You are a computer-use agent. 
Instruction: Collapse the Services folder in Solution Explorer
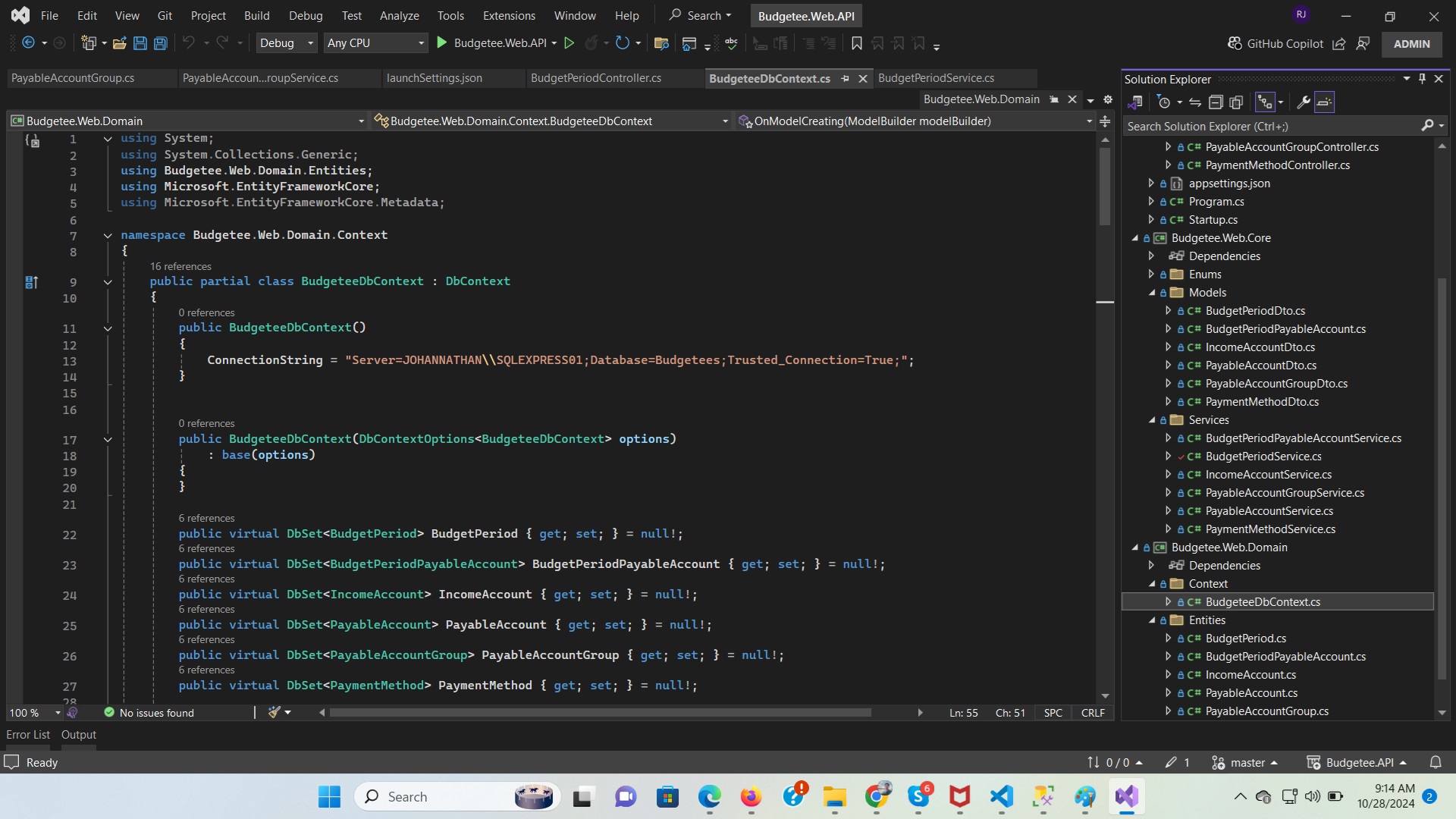pyautogui.click(x=1152, y=420)
